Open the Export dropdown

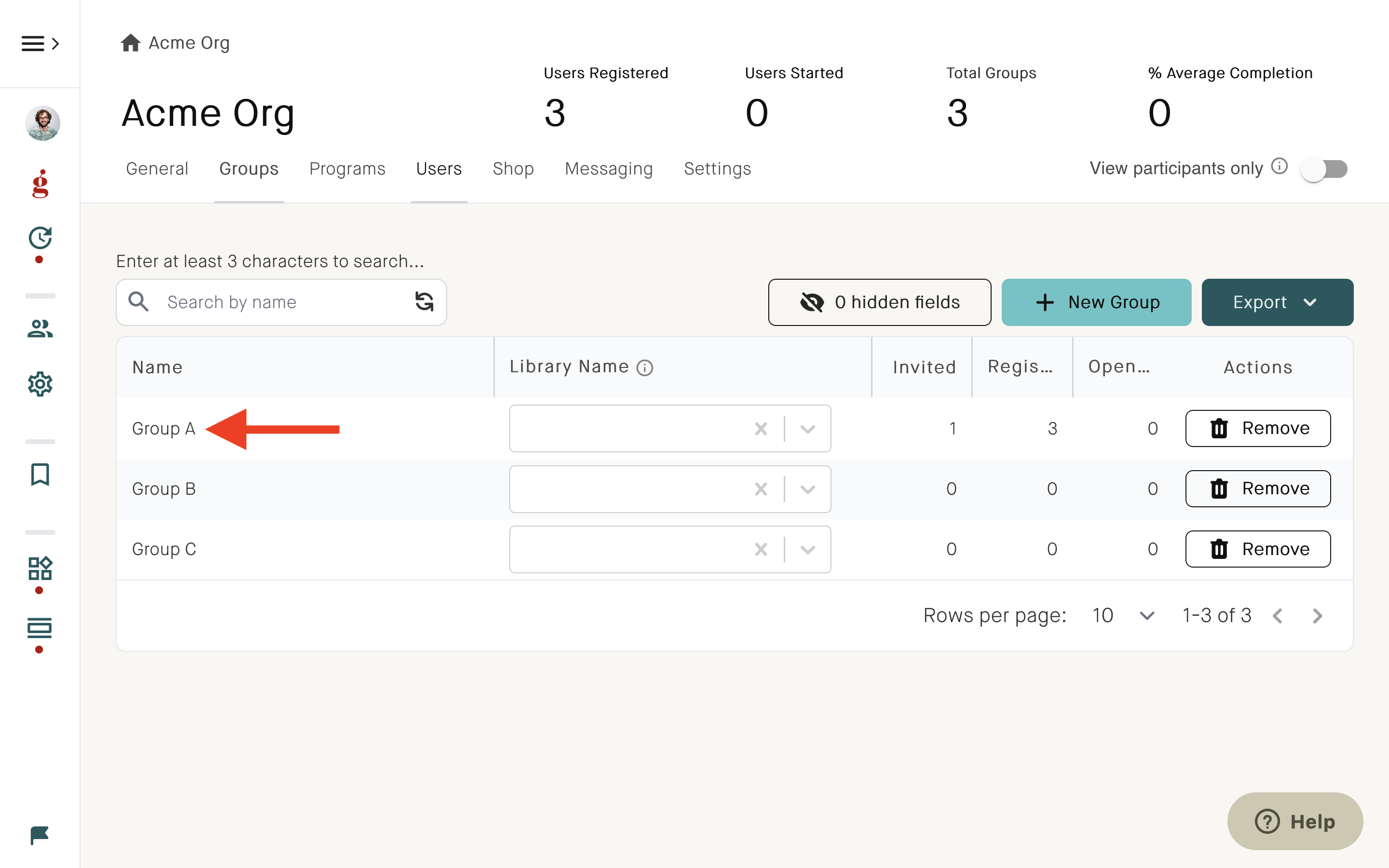tap(1277, 302)
